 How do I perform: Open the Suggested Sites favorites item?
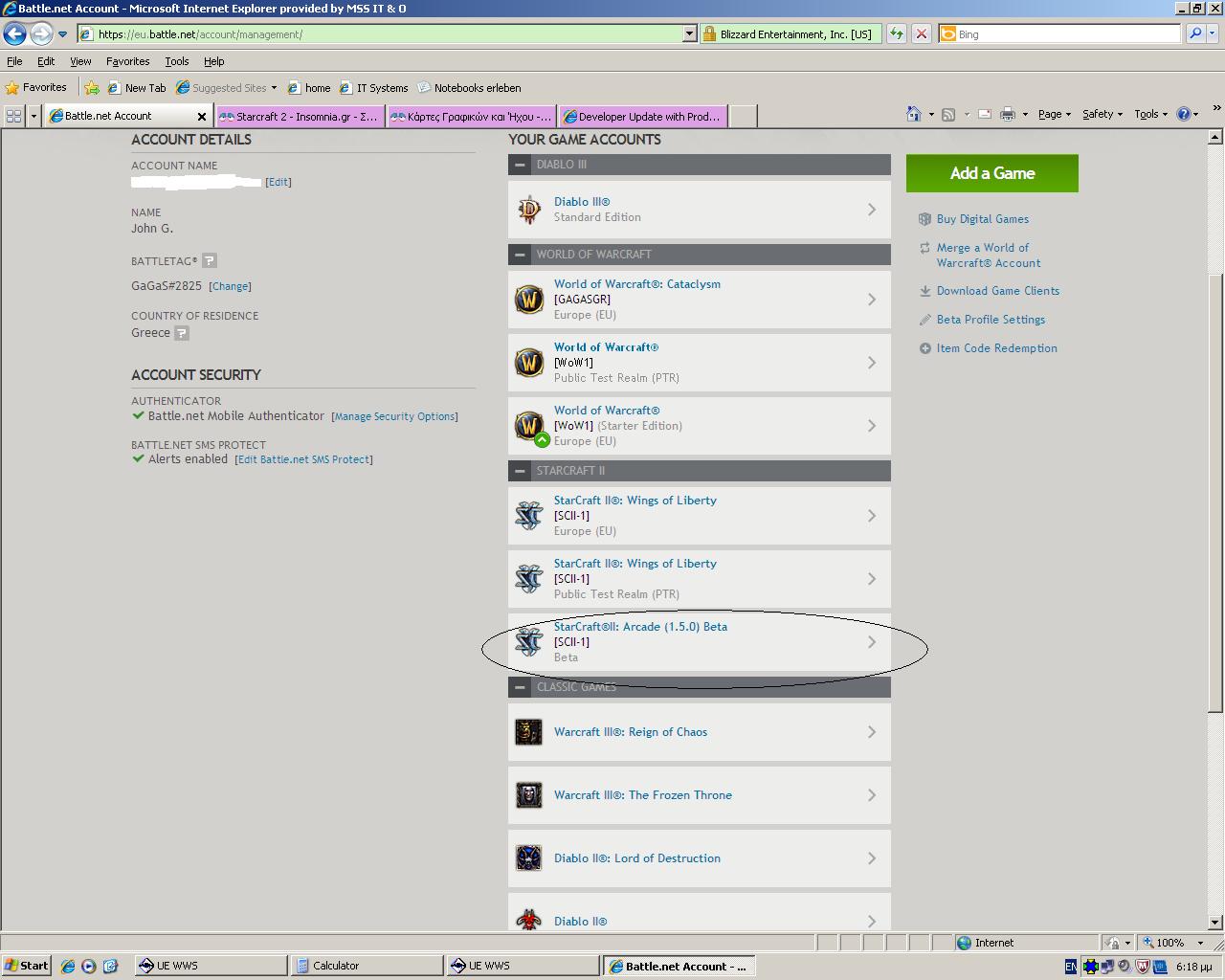(226, 87)
